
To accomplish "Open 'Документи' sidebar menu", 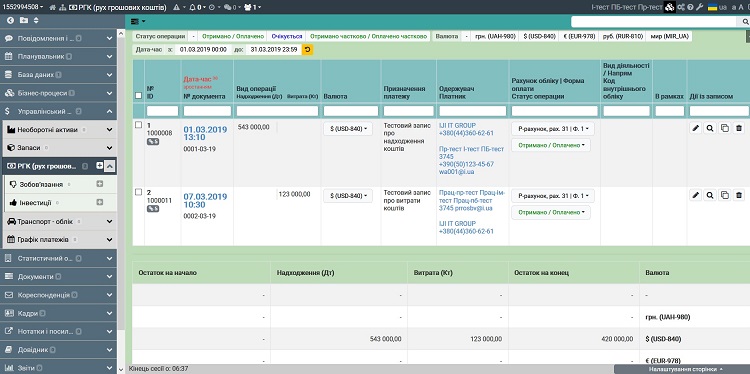I will [x=58, y=276].
